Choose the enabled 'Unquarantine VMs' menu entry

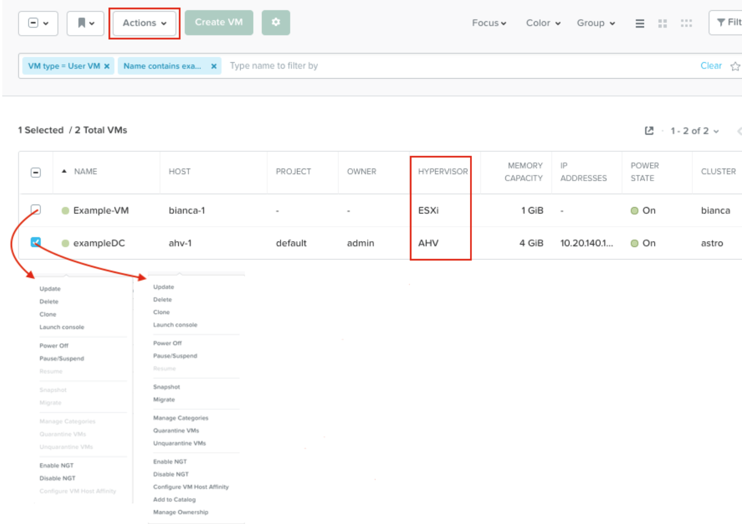(x=179, y=444)
